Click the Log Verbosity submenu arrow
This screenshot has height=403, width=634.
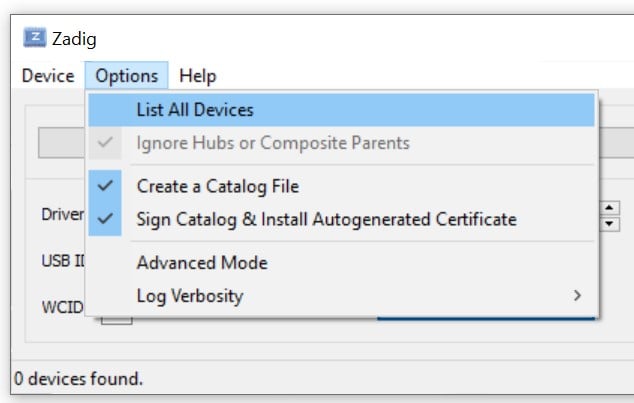click(577, 296)
